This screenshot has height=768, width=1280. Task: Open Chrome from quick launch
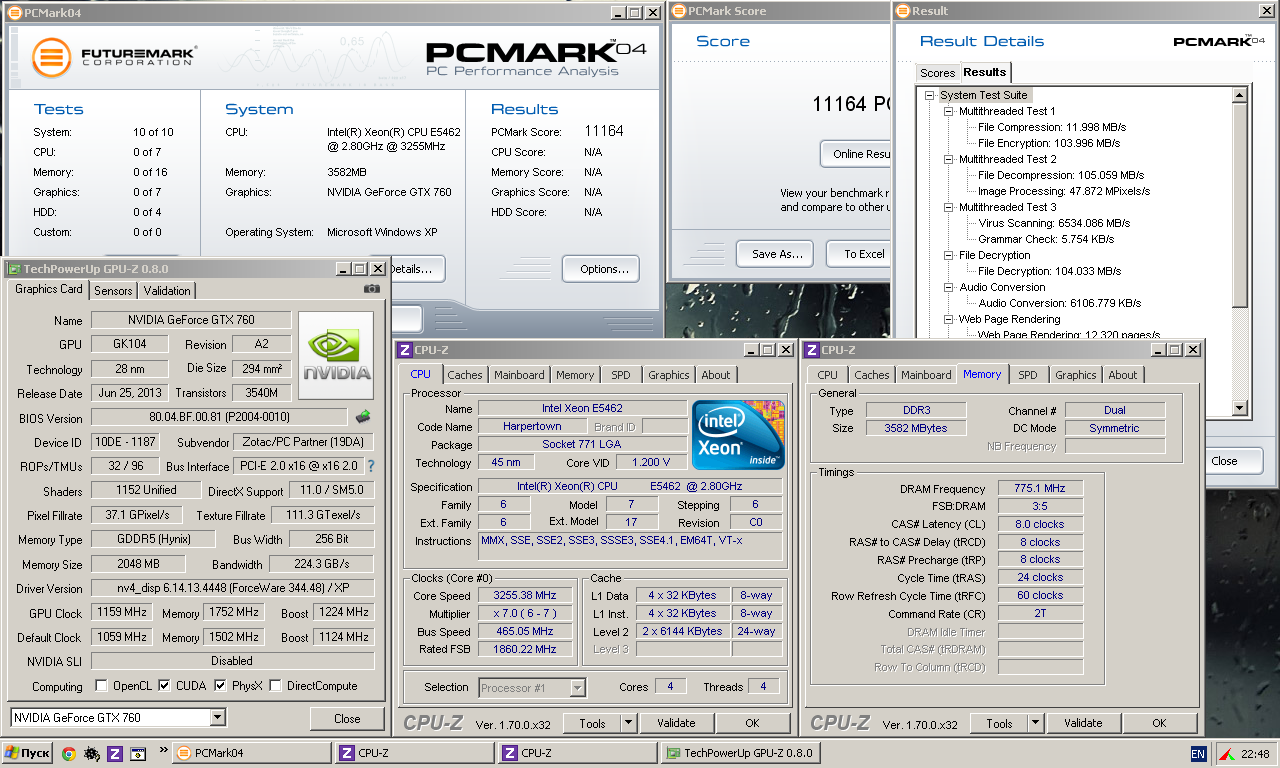point(69,753)
